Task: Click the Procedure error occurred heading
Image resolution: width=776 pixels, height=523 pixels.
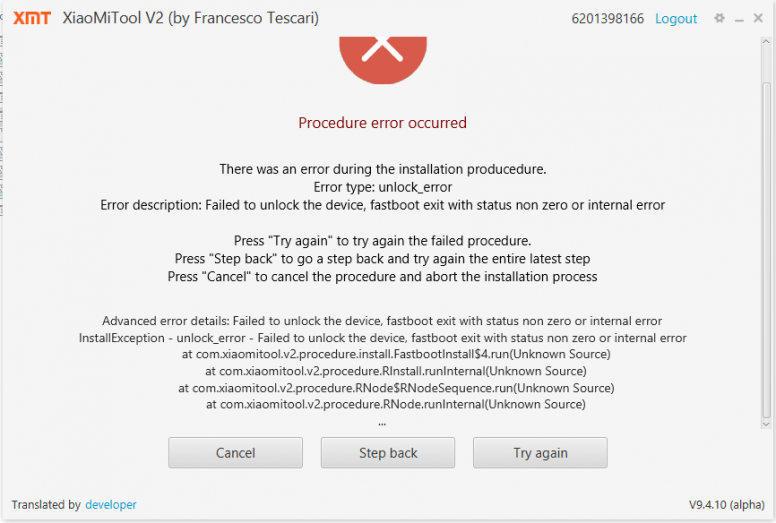Action: click(x=383, y=123)
